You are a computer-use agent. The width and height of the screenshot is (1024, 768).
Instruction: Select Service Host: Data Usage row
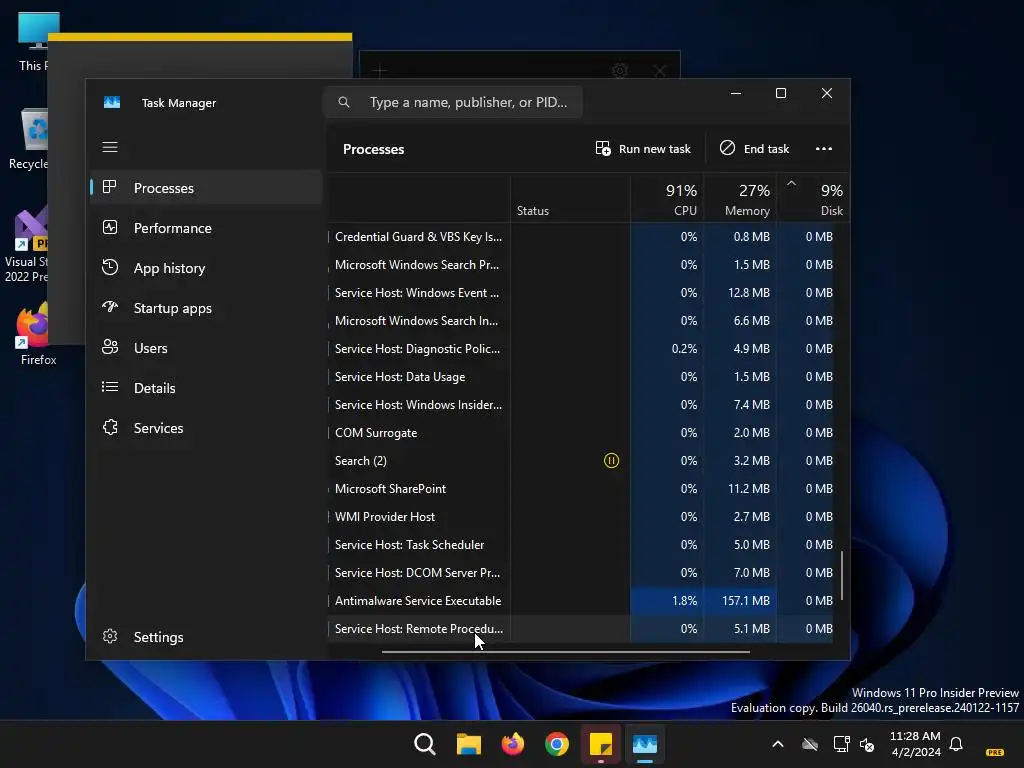(580, 377)
